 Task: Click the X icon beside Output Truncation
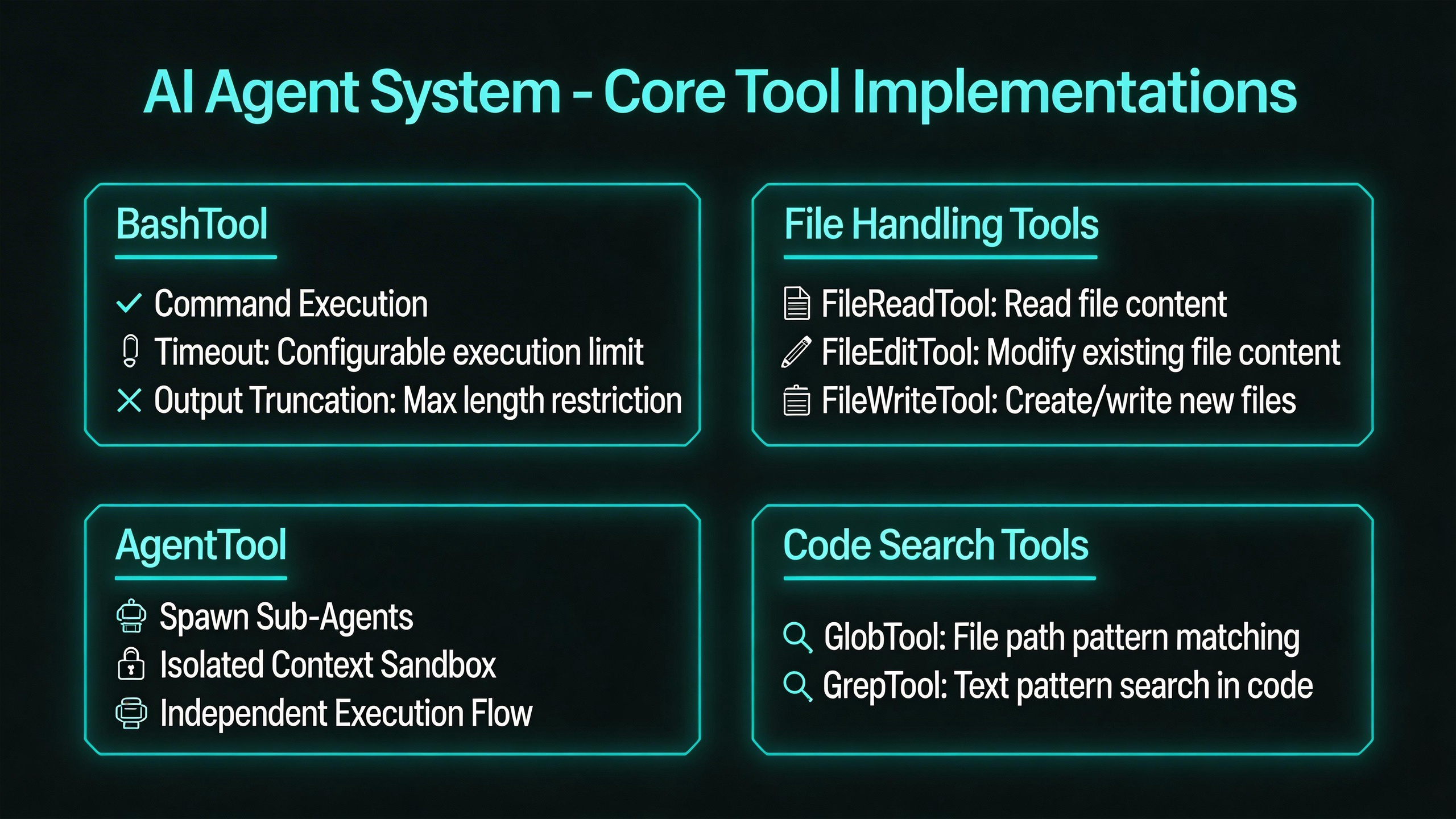click(129, 400)
